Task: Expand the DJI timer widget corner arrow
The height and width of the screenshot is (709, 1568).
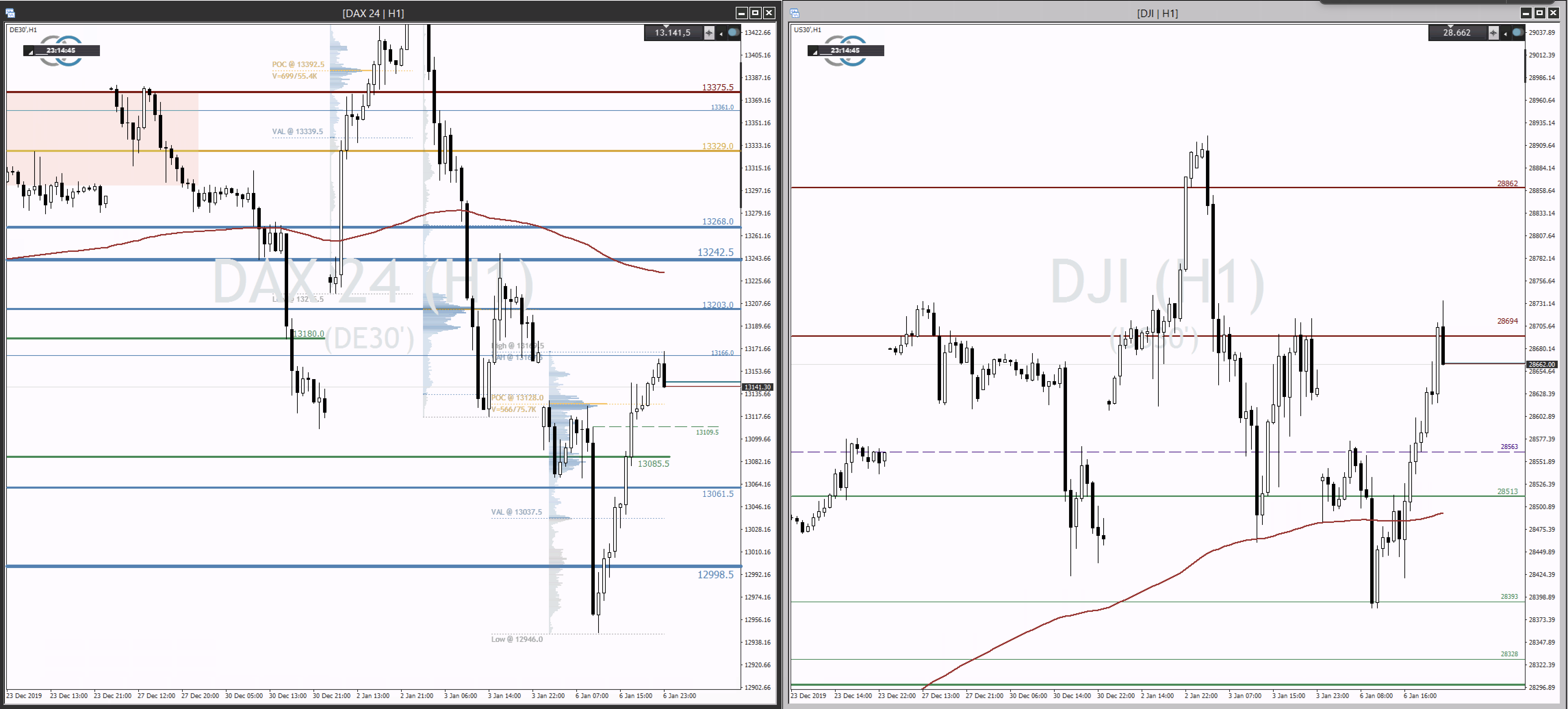Action: pyautogui.click(x=815, y=52)
